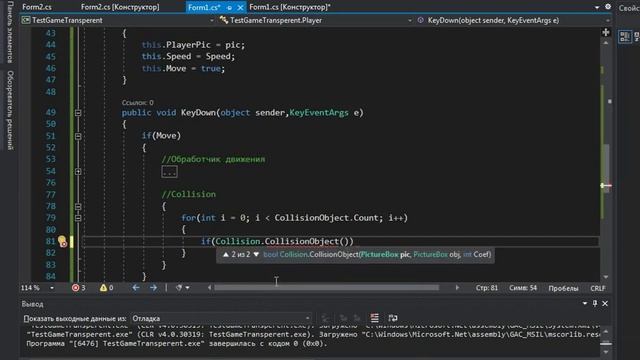This screenshot has width=640, height=360.
Task: Click the horizontal scrollbar's right arrow
Action: pyautogui.click(x=457, y=288)
